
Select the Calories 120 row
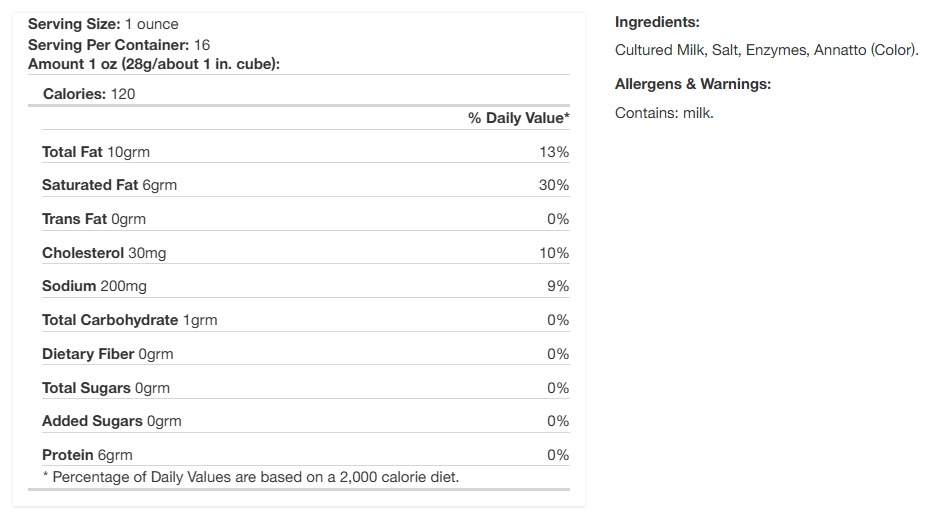(x=89, y=93)
